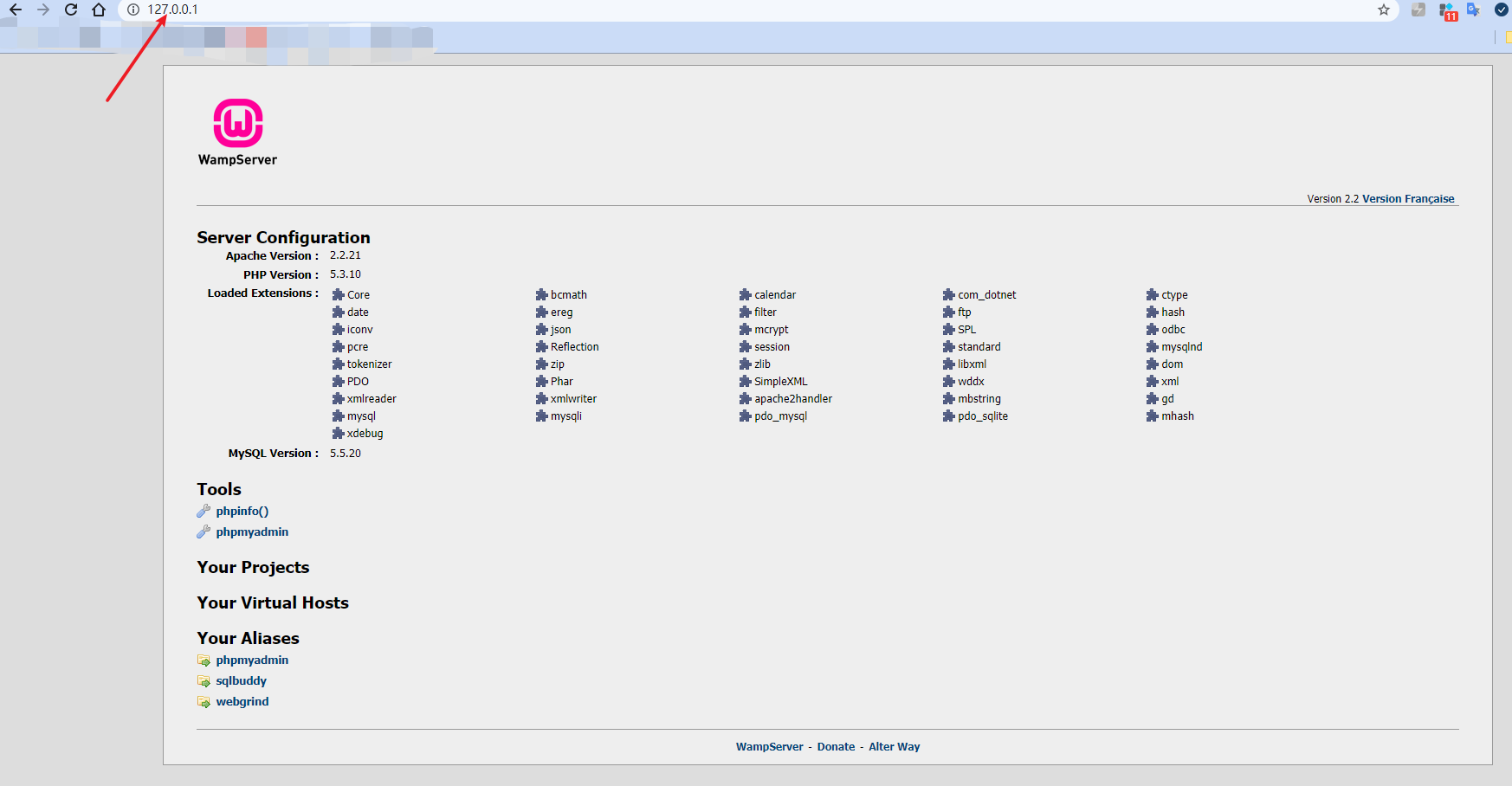Click the WampServer text under the logo
The height and width of the screenshot is (786, 1512).
[237, 160]
